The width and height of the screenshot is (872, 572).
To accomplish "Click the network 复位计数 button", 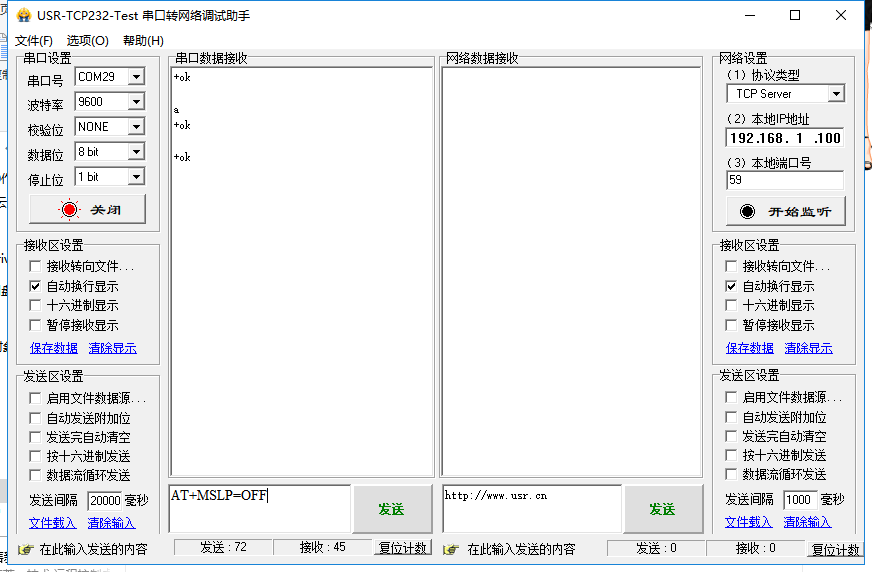I will (835, 549).
